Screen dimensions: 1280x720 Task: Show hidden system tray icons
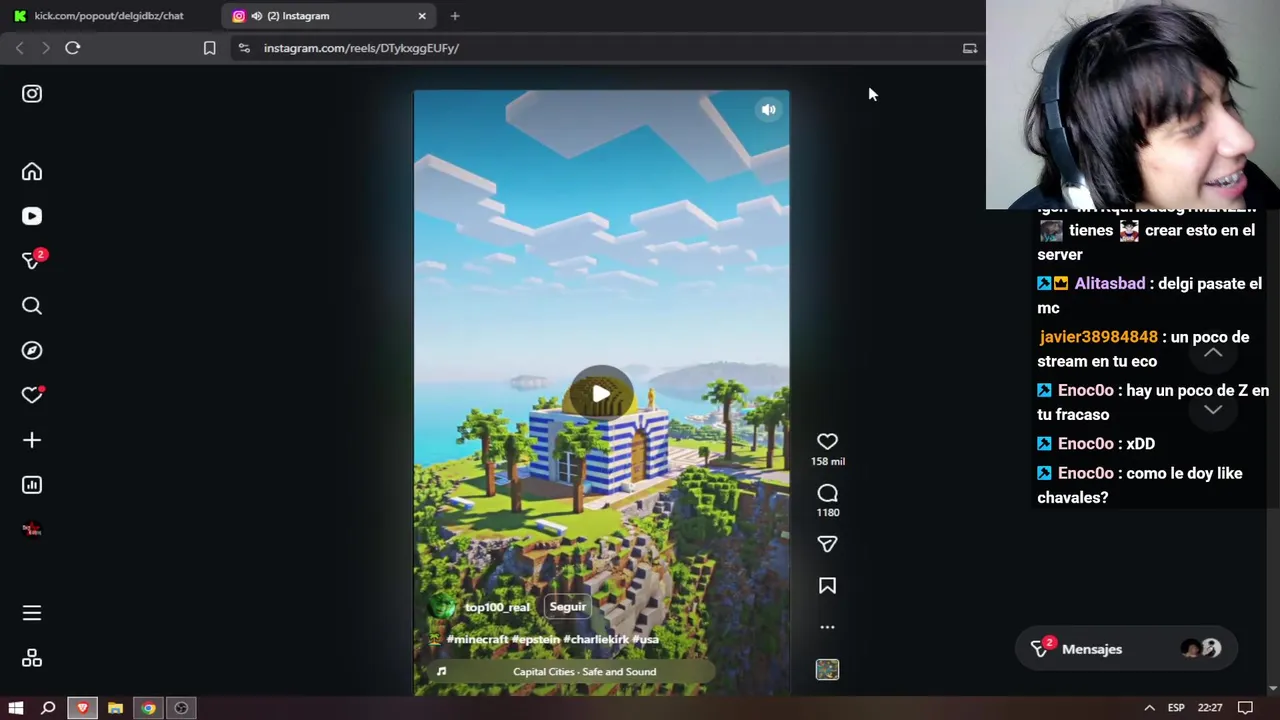[1150, 708]
